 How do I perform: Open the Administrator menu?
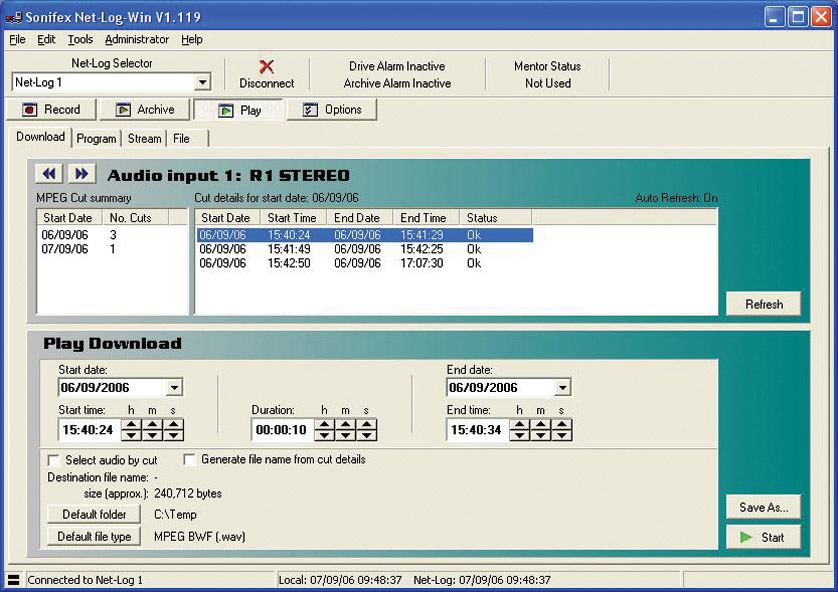tap(137, 40)
